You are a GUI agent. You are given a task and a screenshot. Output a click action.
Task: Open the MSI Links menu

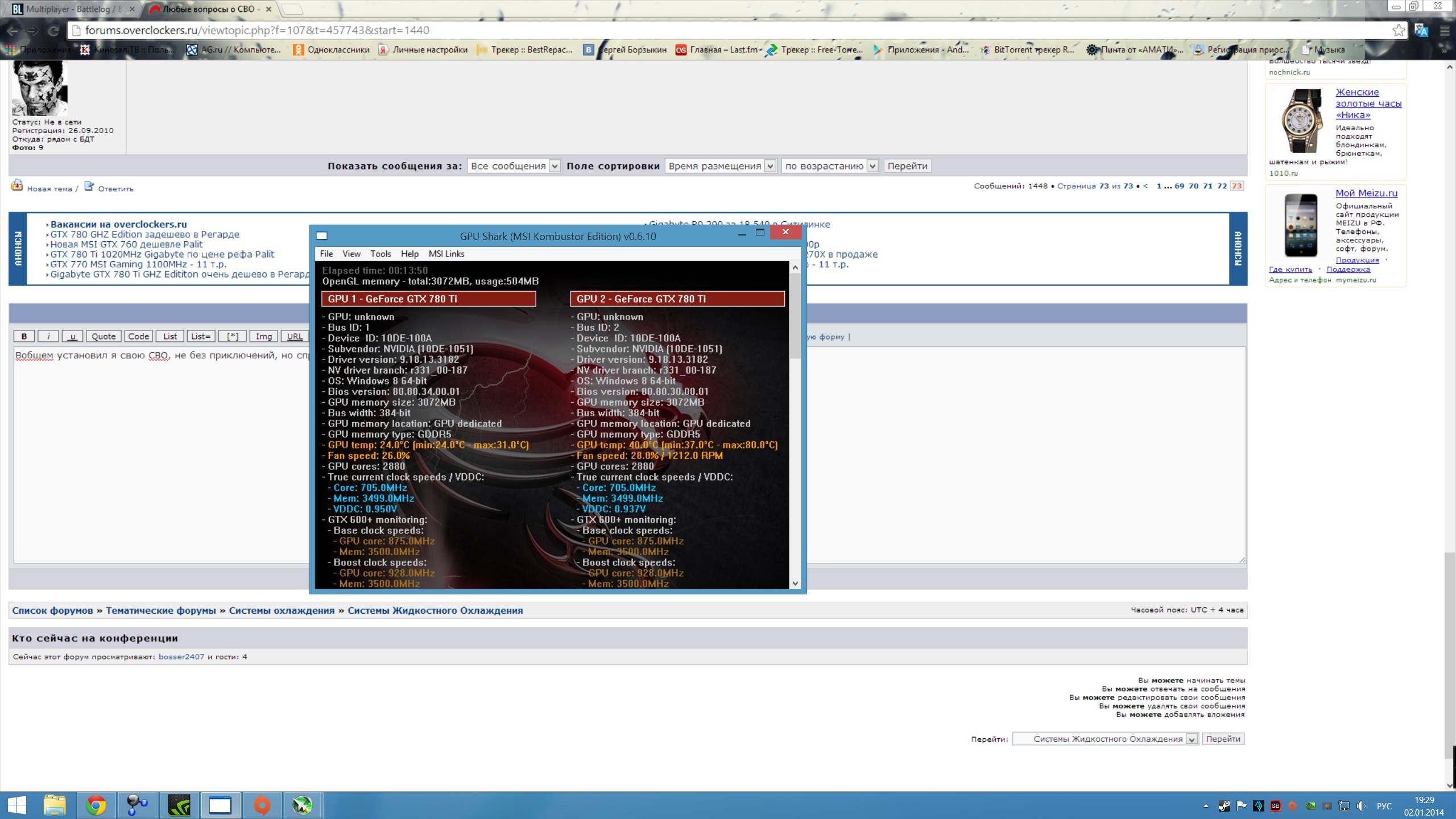pyautogui.click(x=446, y=254)
